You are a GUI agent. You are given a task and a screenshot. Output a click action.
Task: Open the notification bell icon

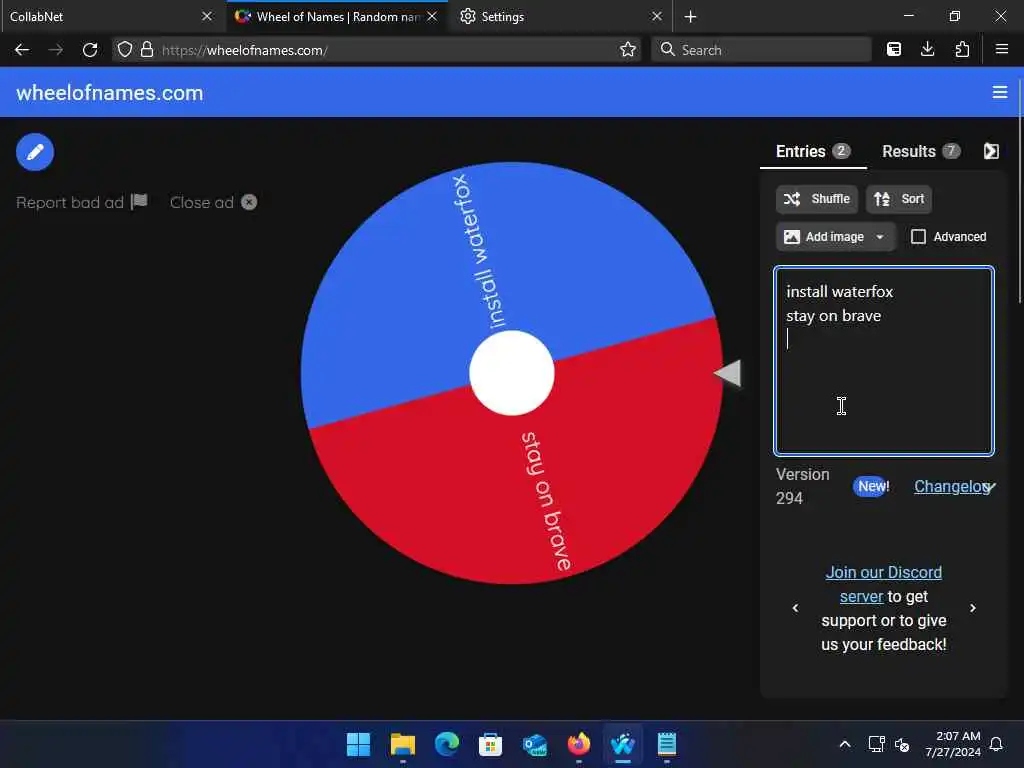point(996,744)
